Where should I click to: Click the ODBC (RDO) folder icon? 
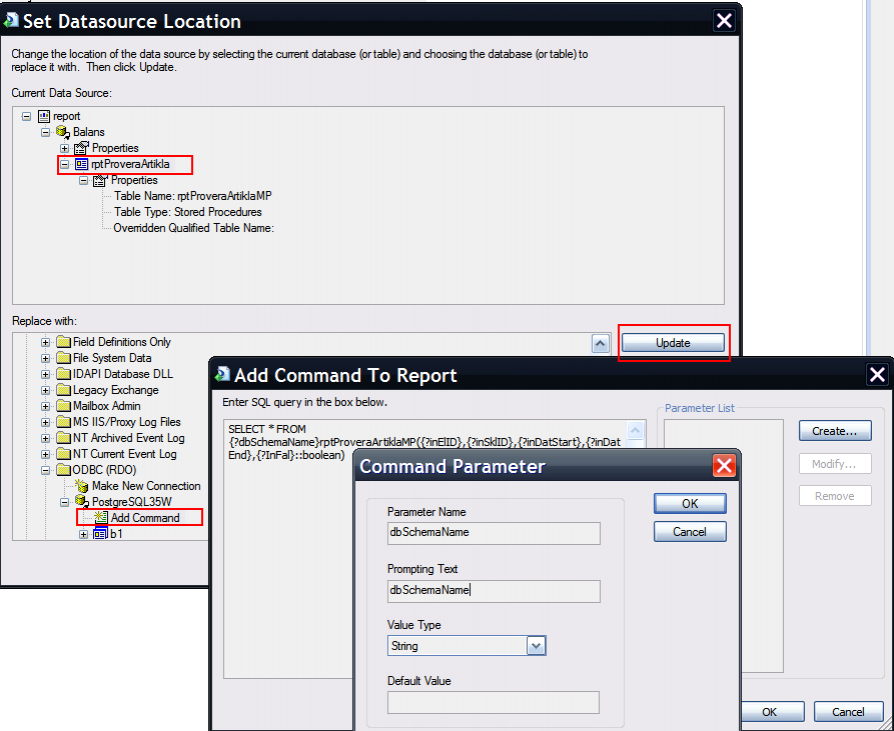[63, 470]
